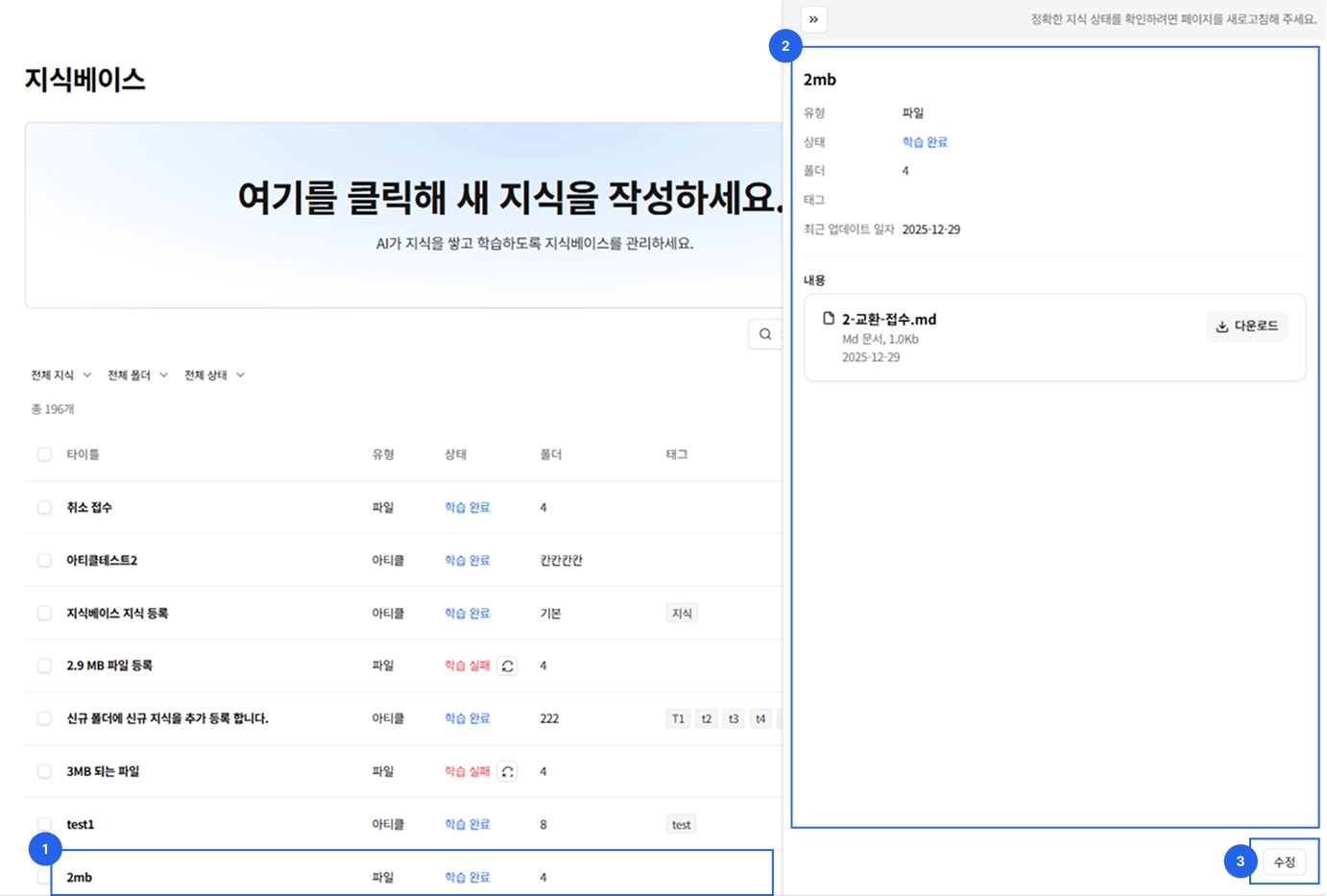The image size is (1327, 896).
Task: Open the 전체 지식 filter dropdown
Action: coord(60,375)
